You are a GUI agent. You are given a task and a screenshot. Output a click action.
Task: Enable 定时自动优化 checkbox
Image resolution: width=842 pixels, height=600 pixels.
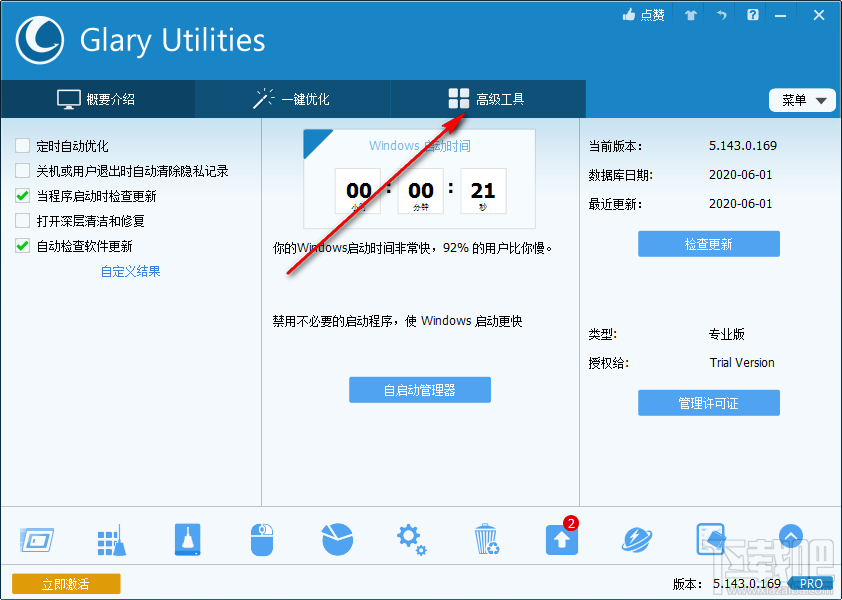(22, 145)
